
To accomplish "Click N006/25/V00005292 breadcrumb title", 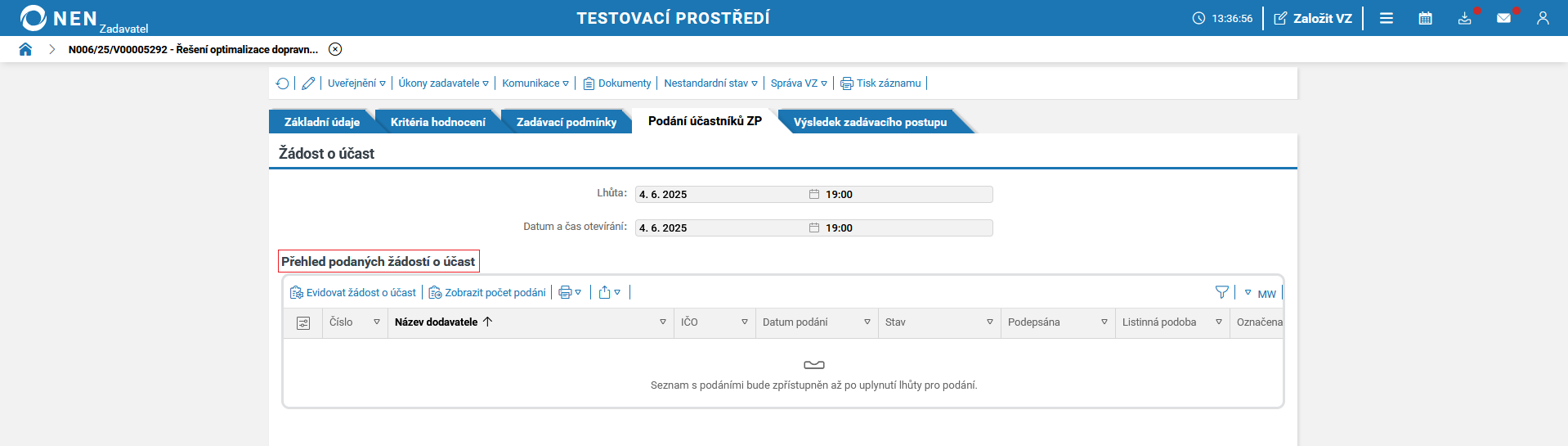I will coord(193,49).
